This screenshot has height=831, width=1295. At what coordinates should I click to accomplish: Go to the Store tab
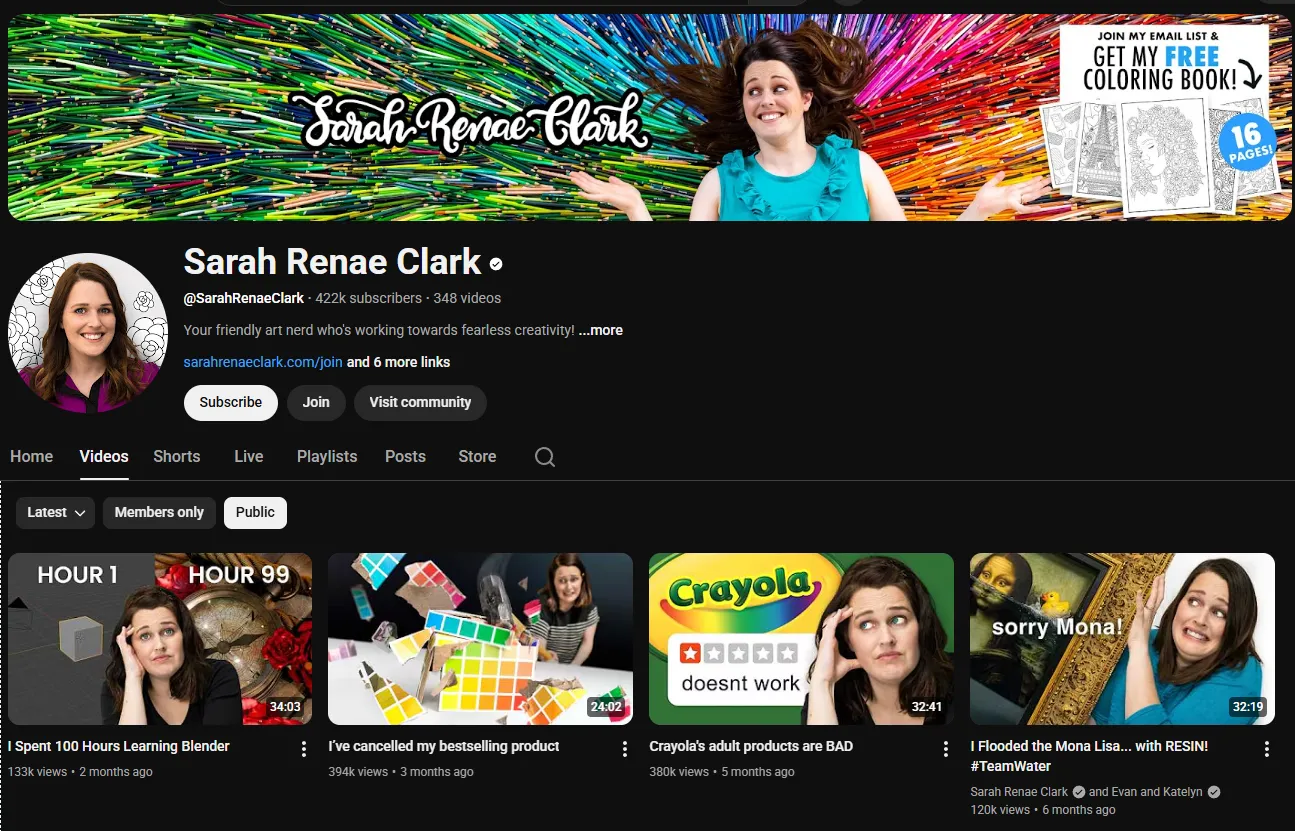[477, 456]
